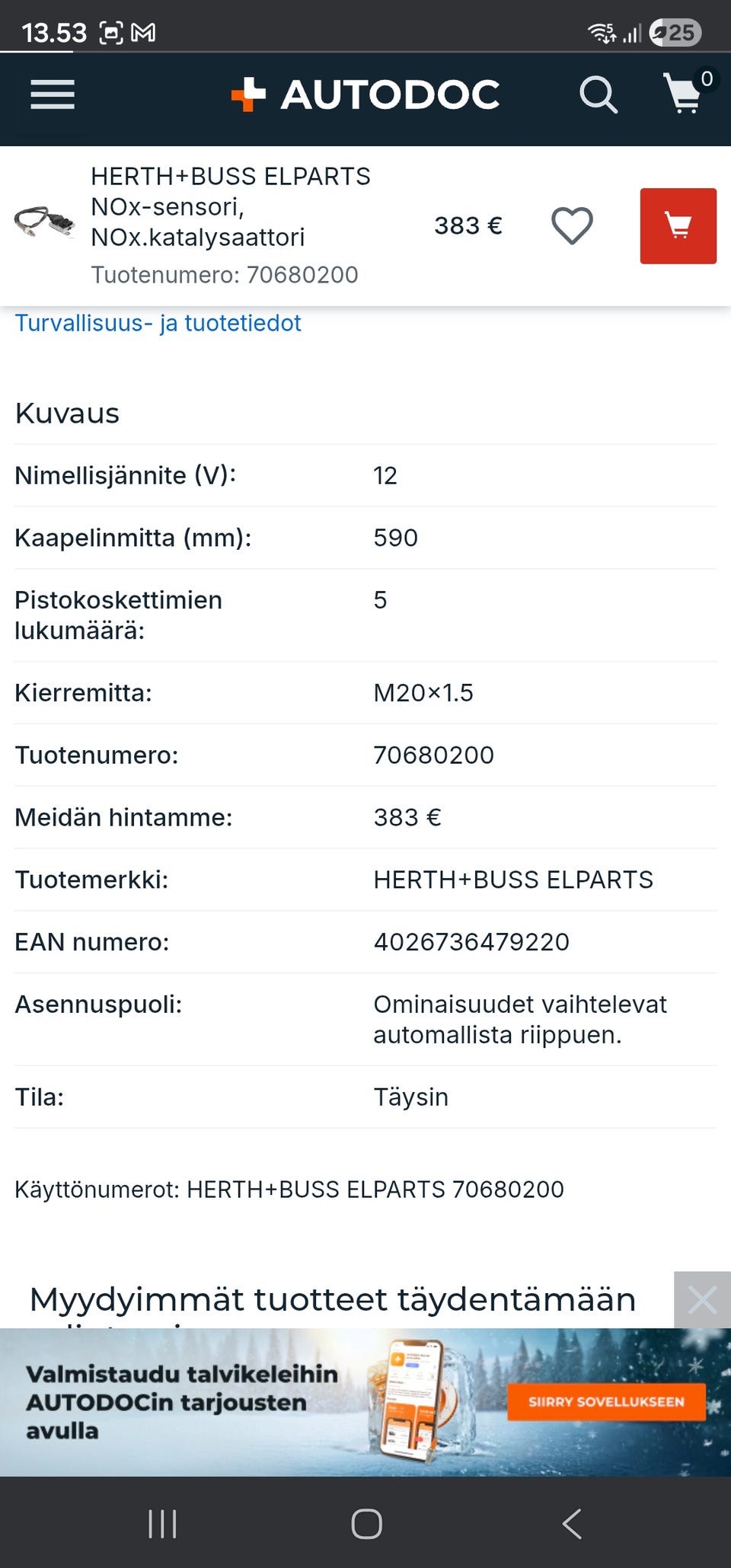
Task: Open the hamburger navigation menu
Action: pyautogui.click(x=53, y=95)
